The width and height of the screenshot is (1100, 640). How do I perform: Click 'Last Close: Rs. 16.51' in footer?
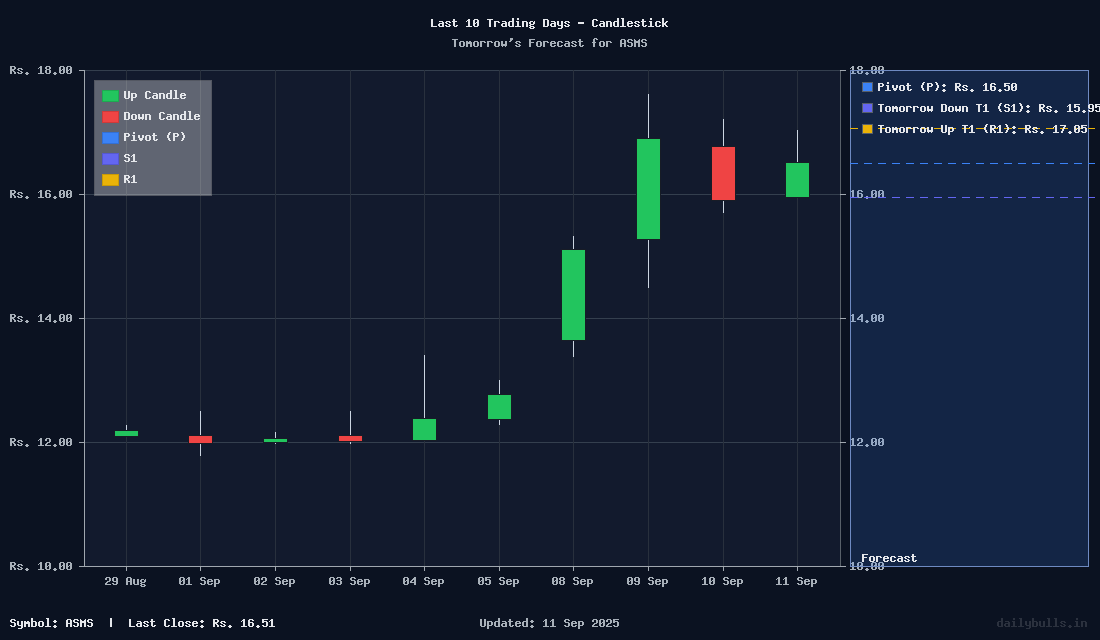pyautogui.click(x=201, y=623)
